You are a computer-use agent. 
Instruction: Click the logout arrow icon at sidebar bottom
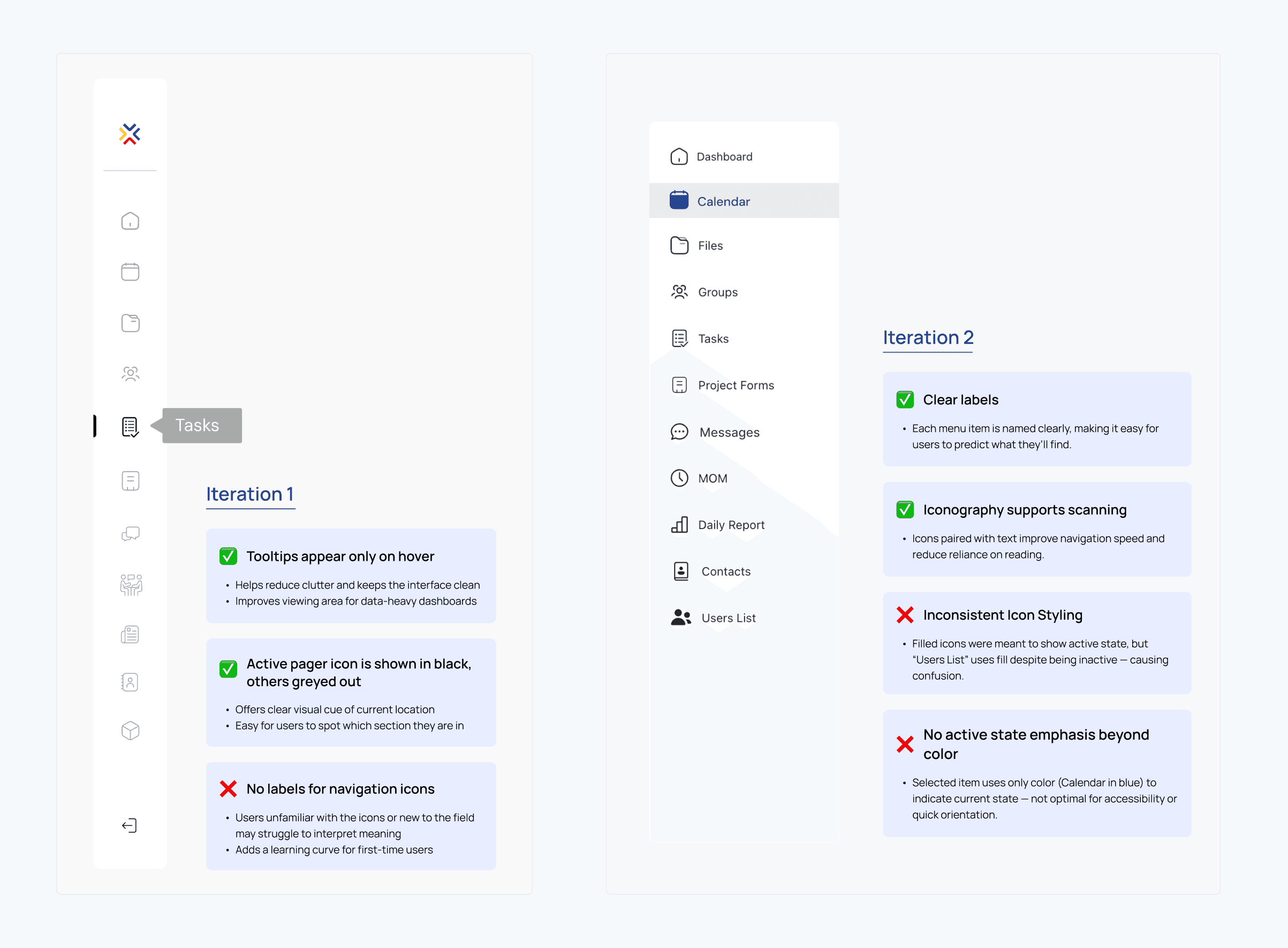click(x=130, y=825)
